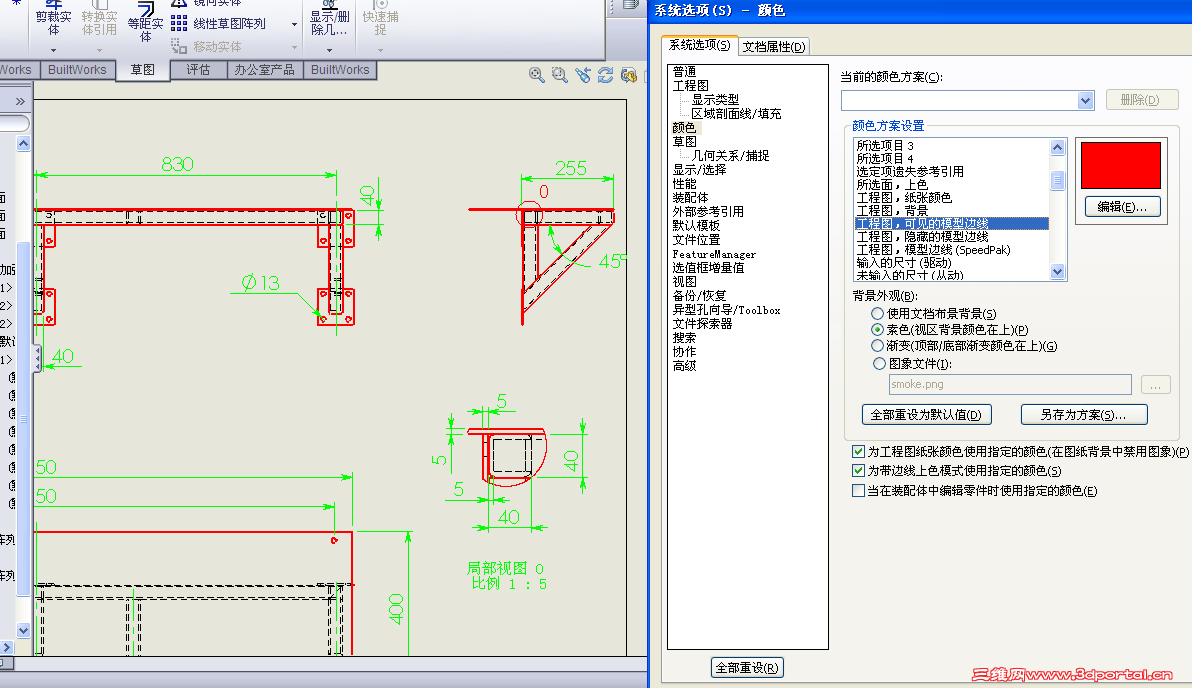This screenshot has width=1192, height=688.
Task: Click the left panel scroll down arrow
Action: point(23,630)
